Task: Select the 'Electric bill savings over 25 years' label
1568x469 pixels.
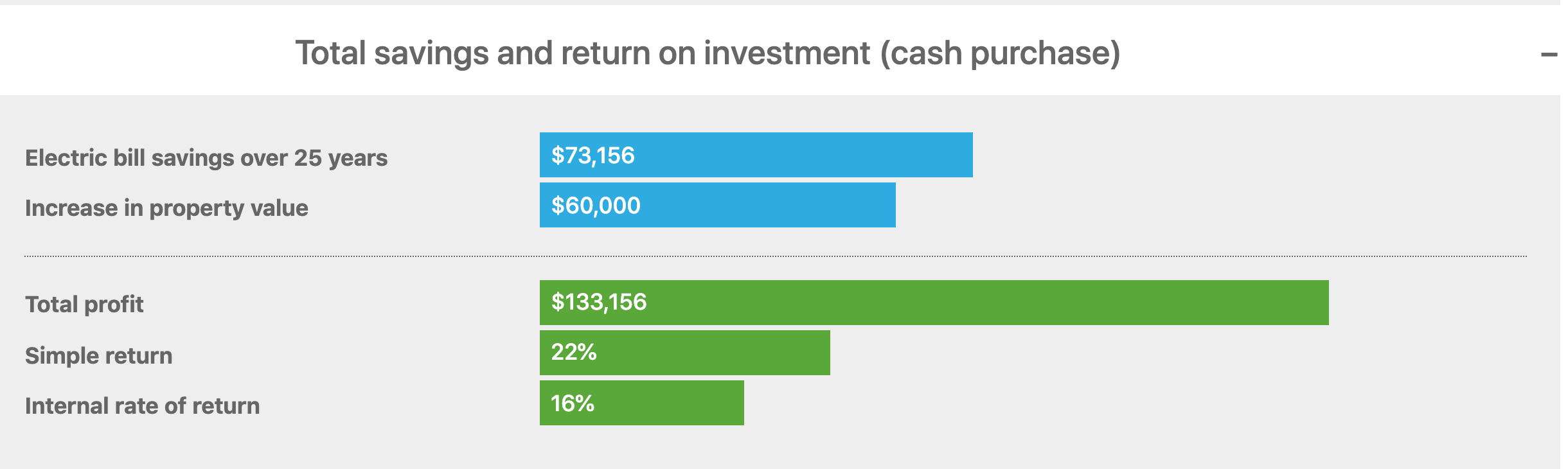Action: [x=206, y=158]
